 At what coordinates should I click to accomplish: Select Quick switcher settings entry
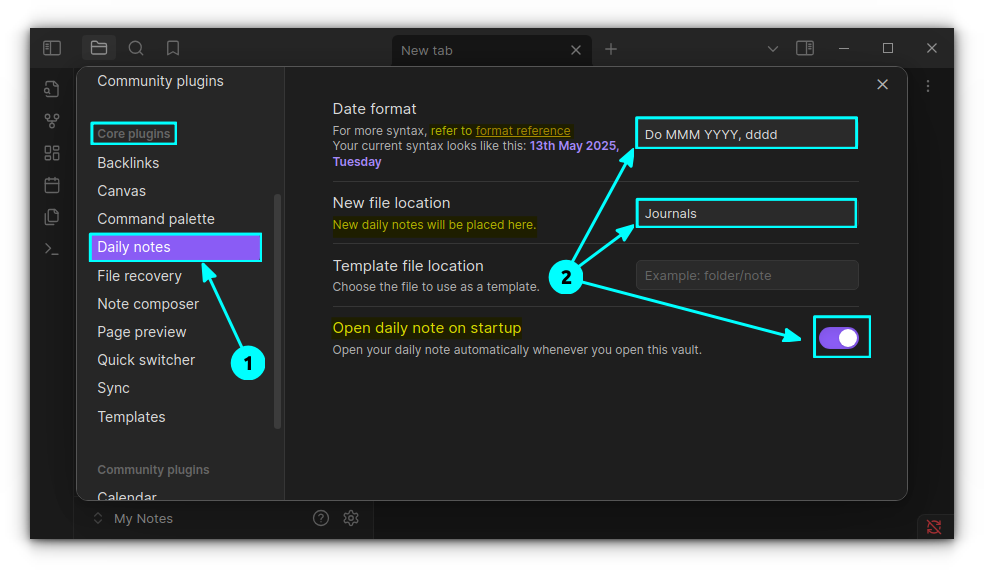pyautogui.click(x=146, y=360)
